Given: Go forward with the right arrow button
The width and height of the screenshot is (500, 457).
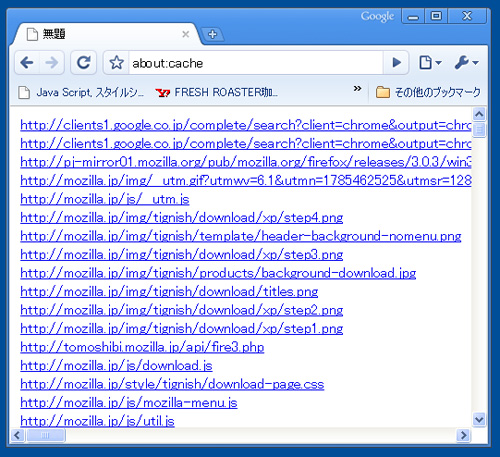Looking at the screenshot, I should (x=52, y=63).
